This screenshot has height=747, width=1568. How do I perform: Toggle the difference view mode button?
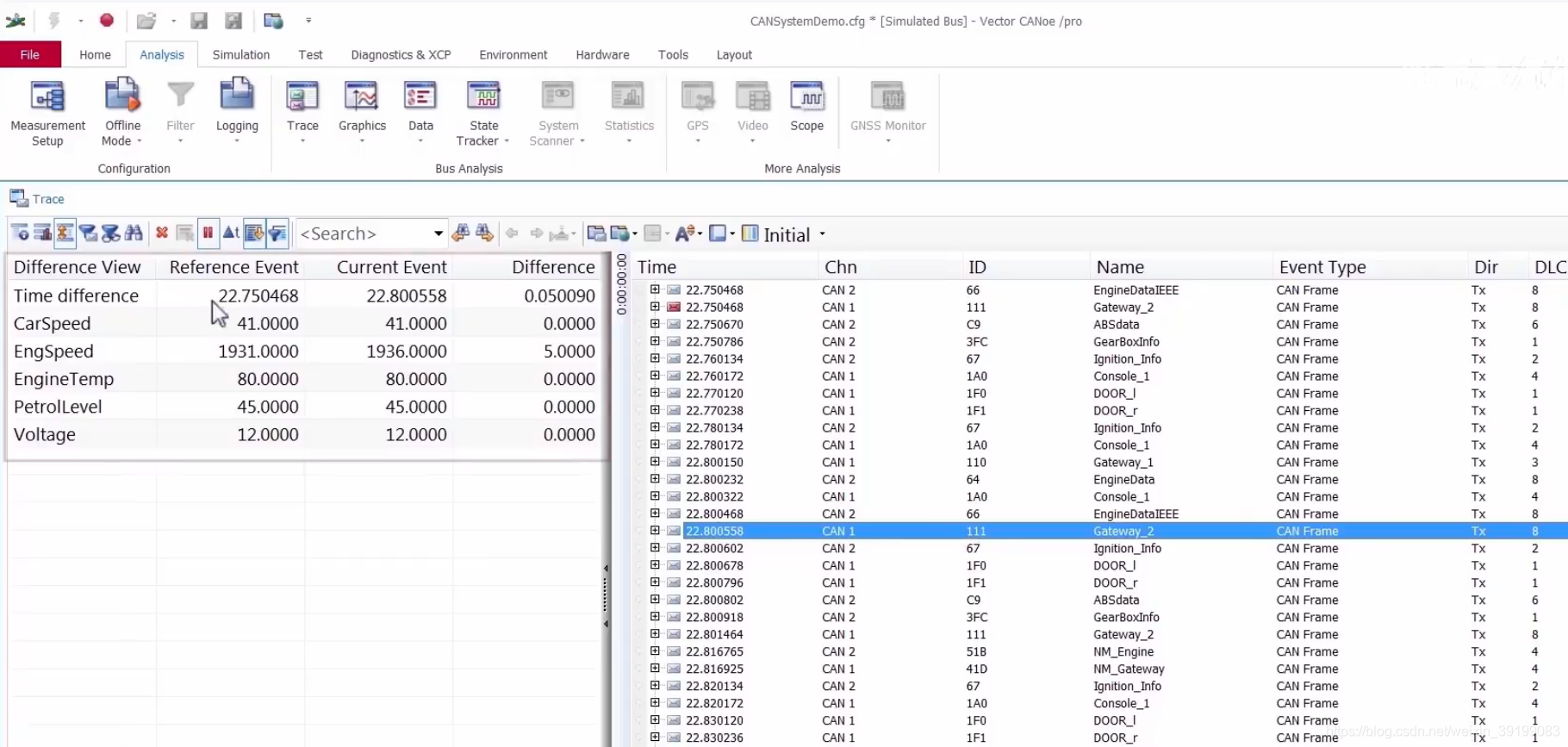pyautogui.click(x=65, y=233)
